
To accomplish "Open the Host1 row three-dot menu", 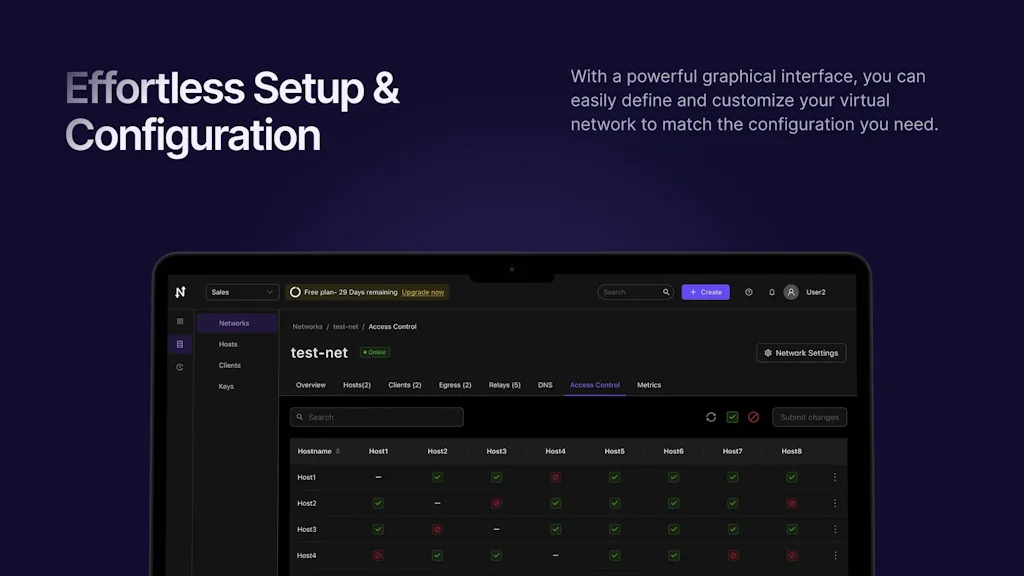I will click(x=835, y=477).
